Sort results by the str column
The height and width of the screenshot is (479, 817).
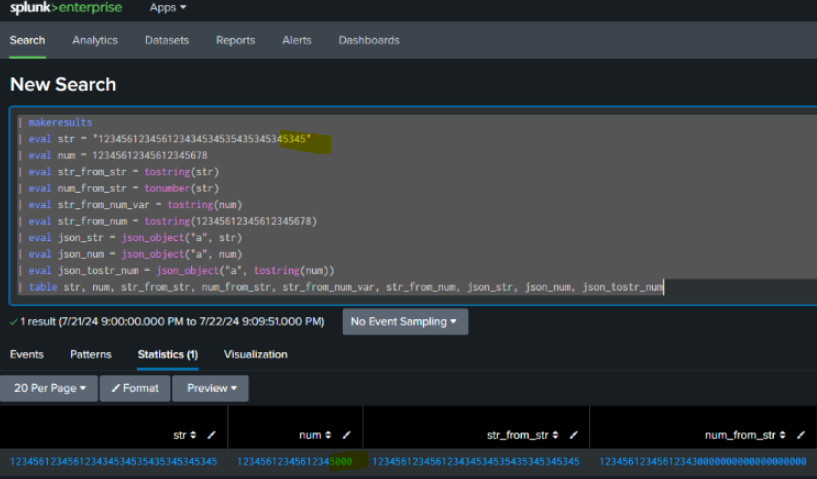[184, 435]
